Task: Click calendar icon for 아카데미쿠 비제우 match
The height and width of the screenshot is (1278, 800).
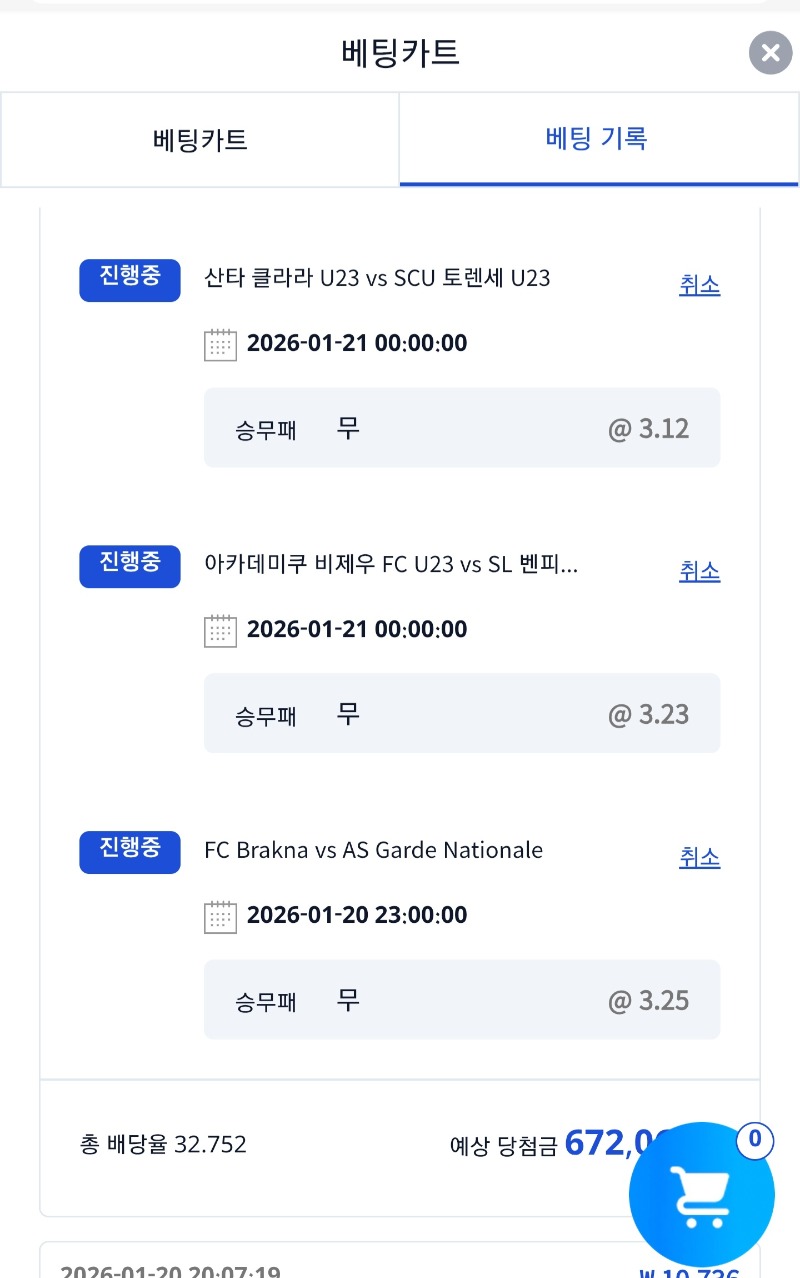Action: (220, 630)
